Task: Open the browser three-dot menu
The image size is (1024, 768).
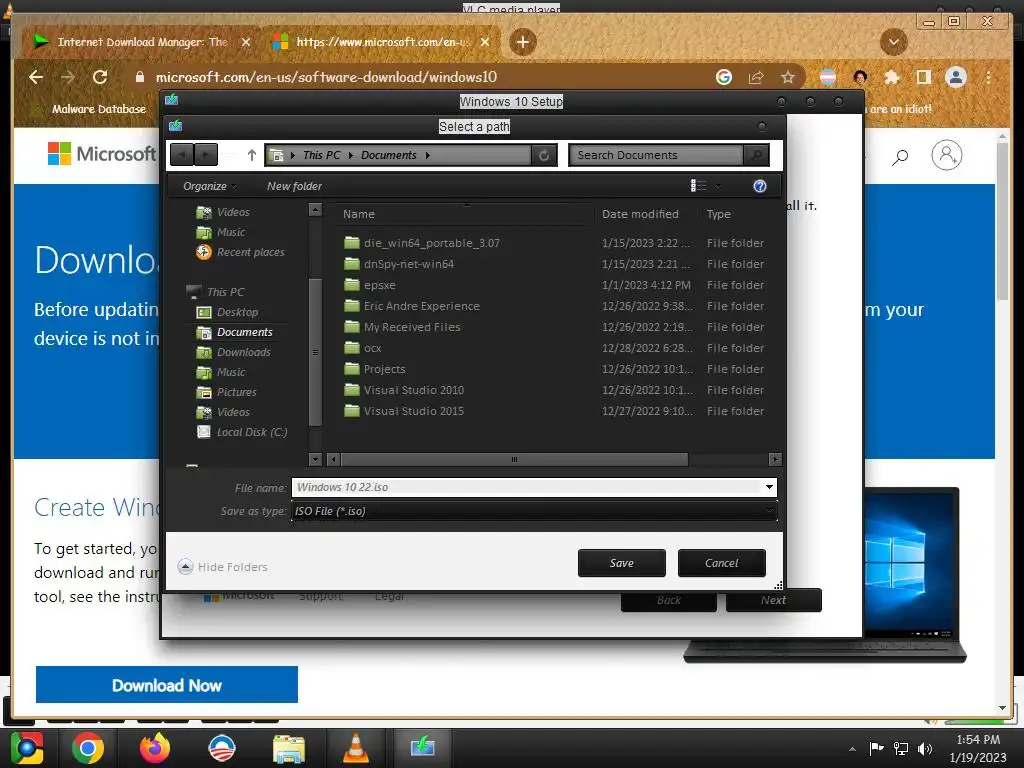Action: tap(989, 77)
